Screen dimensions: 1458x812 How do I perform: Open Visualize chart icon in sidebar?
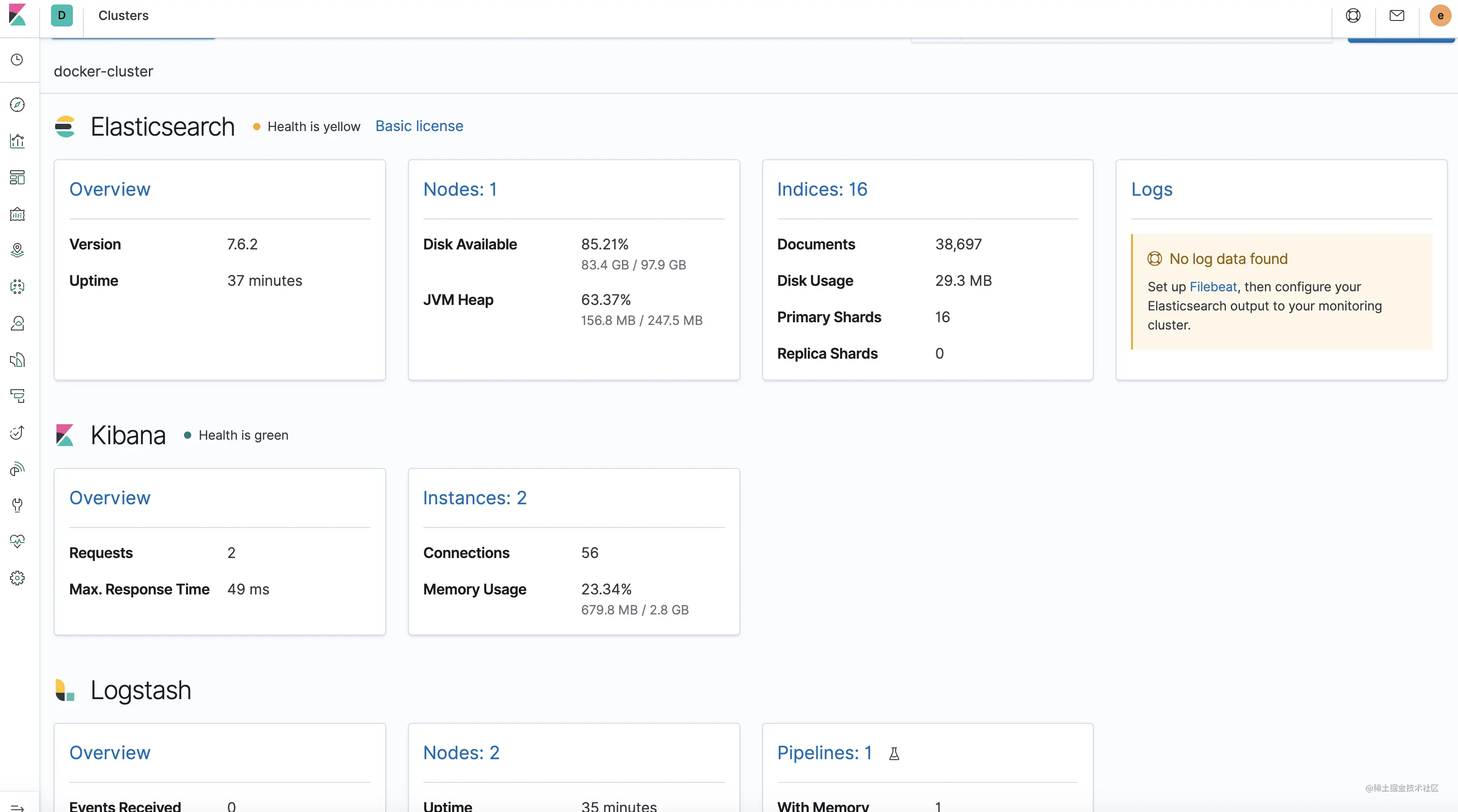coord(18,141)
